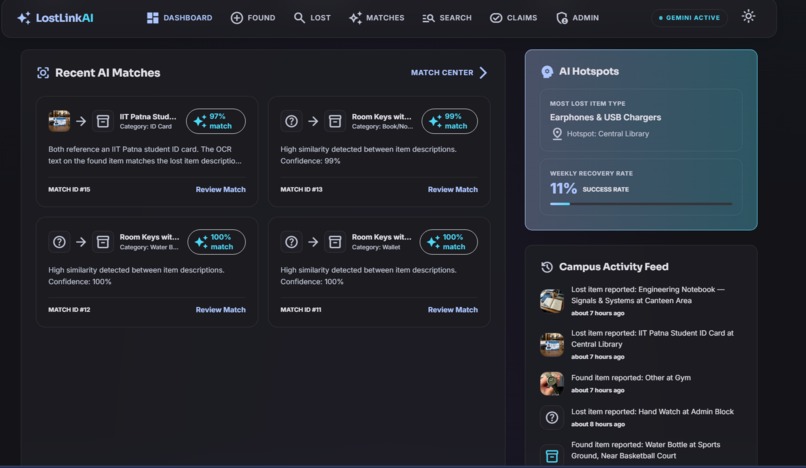Click 100% match badge in Match #11 card

[449, 242]
